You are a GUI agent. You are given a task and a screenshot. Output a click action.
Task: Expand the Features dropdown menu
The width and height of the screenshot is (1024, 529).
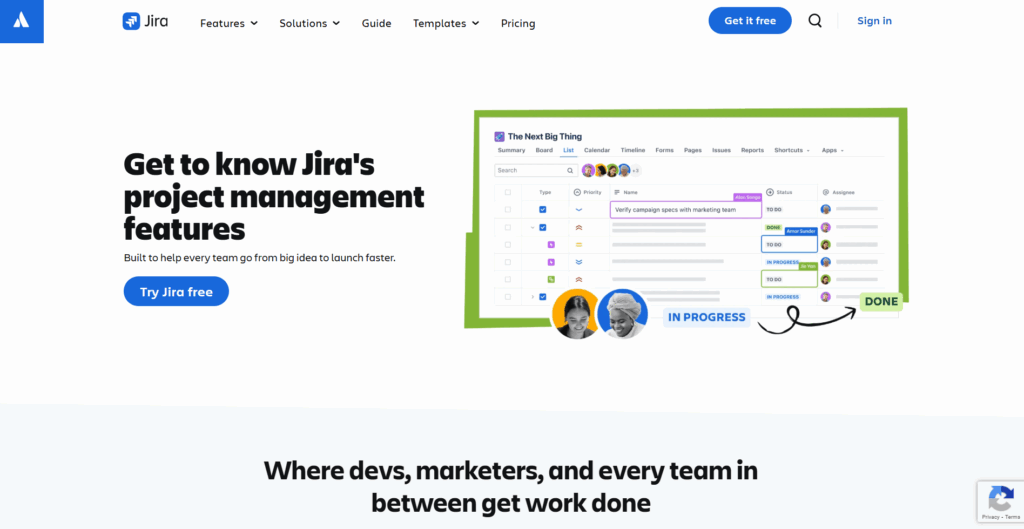pos(229,23)
